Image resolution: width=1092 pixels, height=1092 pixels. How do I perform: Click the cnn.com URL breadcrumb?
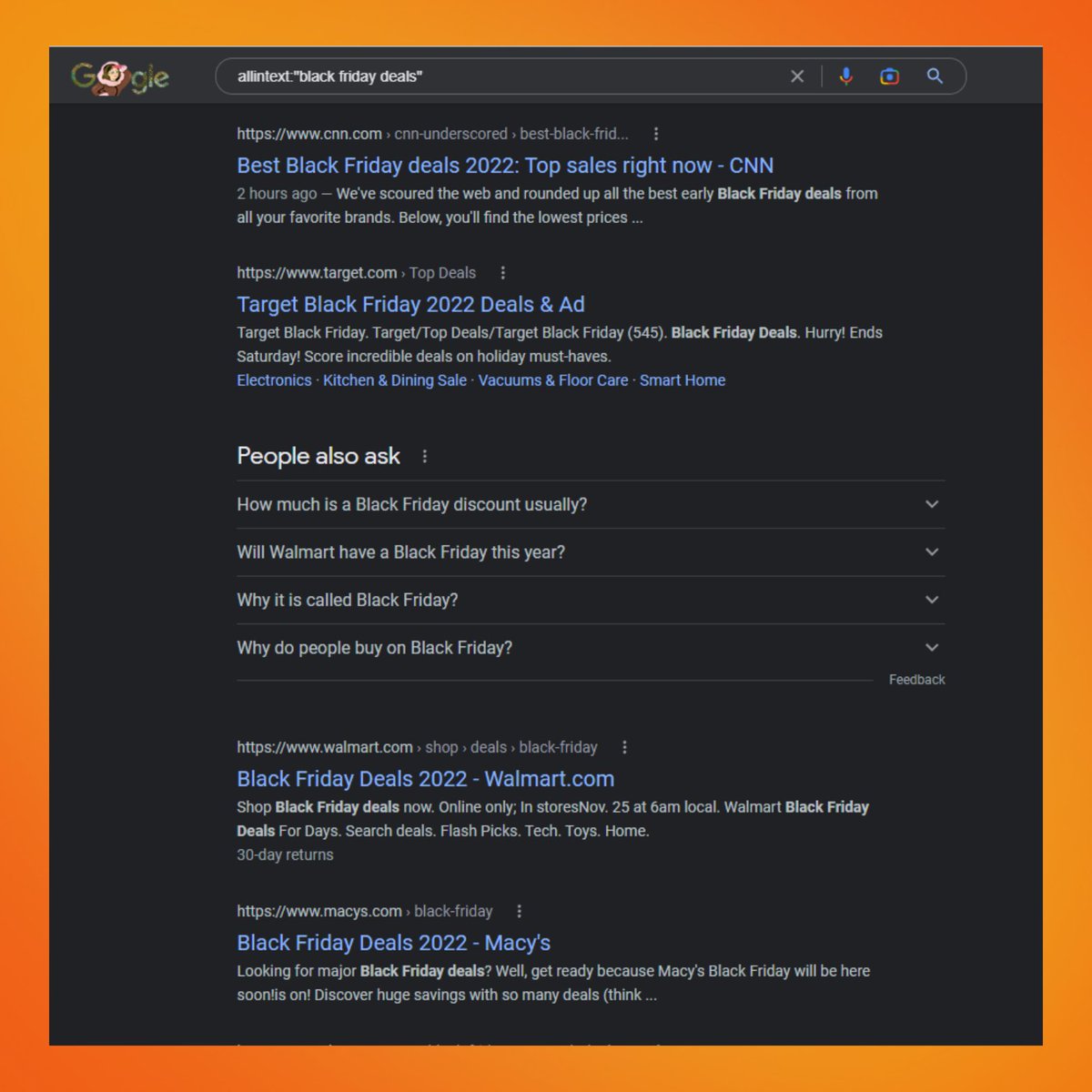(x=432, y=134)
